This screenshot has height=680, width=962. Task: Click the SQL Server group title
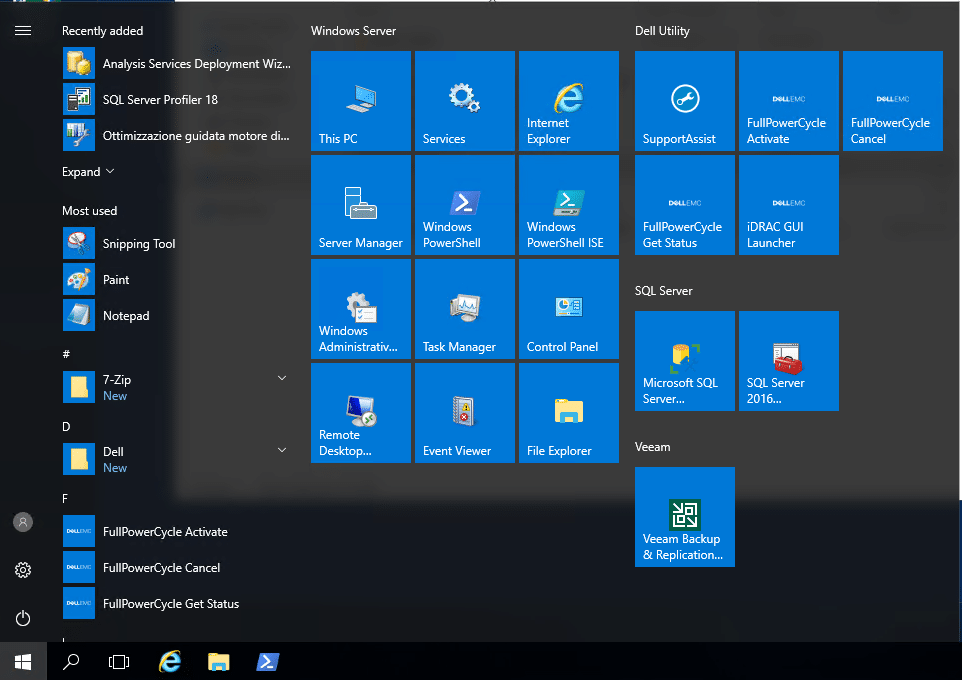663,291
